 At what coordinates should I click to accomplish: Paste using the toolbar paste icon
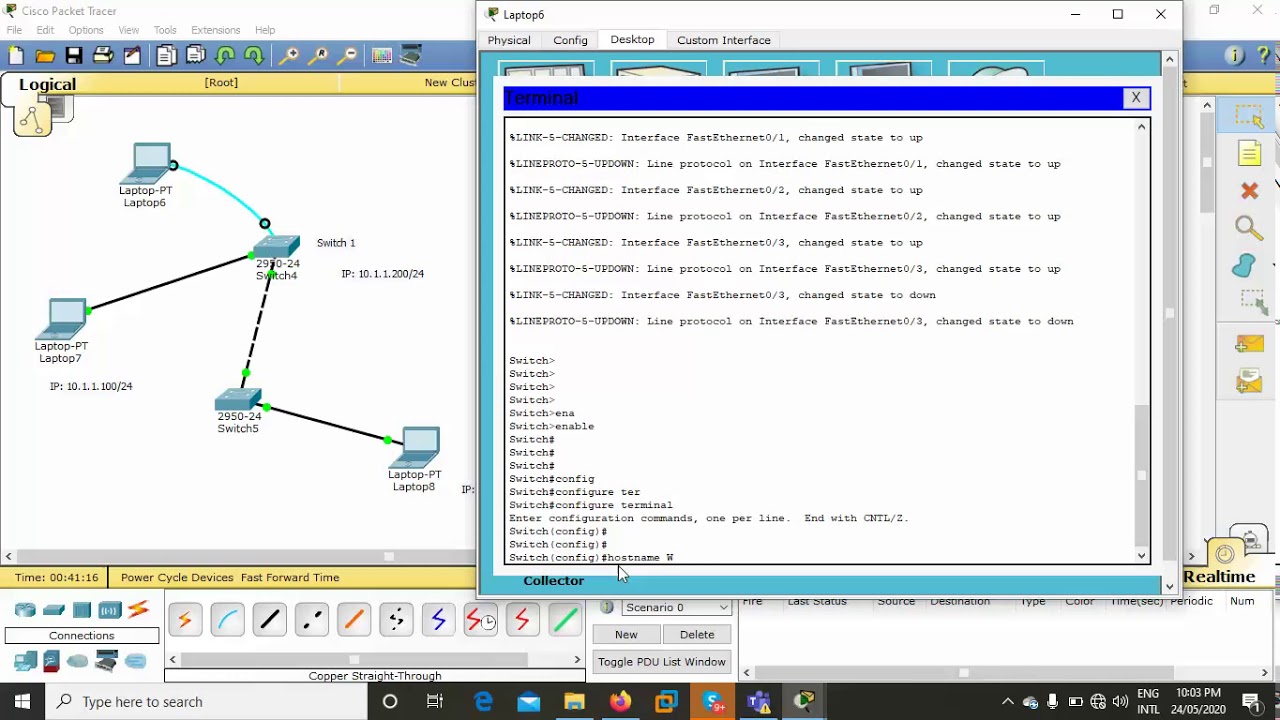pos(196,56)
